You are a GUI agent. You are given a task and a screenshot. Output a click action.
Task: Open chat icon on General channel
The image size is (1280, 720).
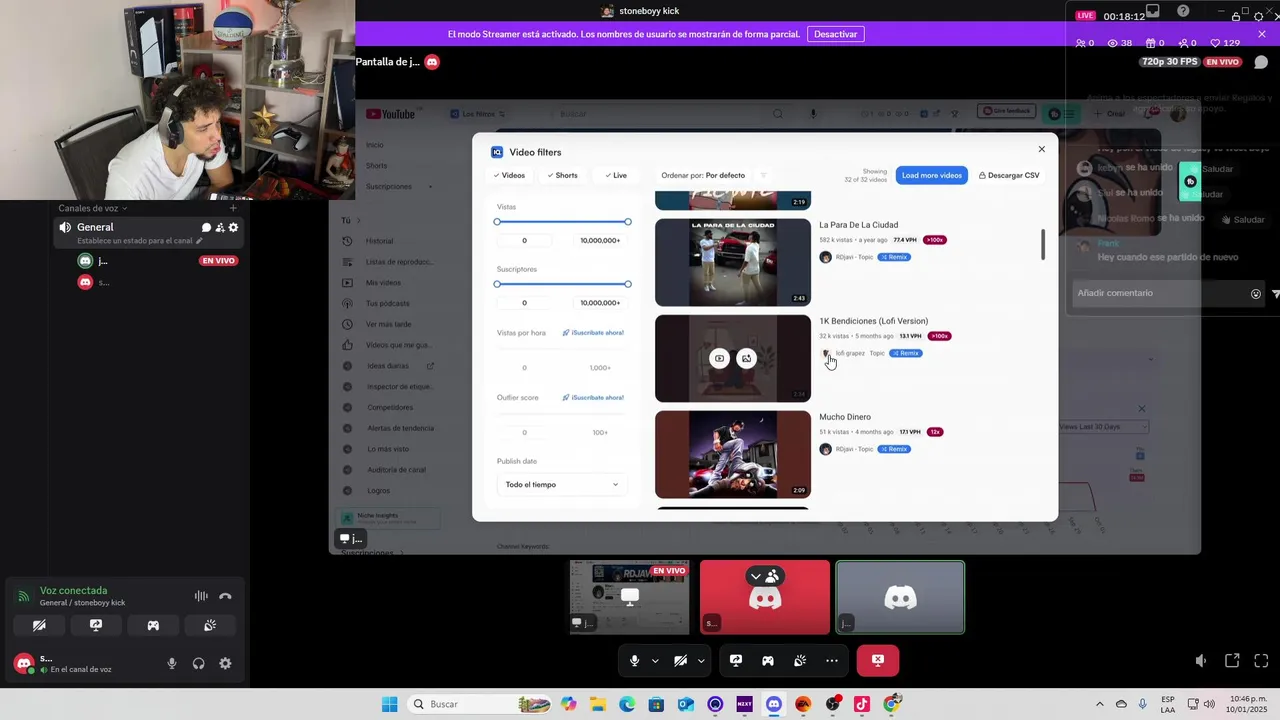click(x=207, y=228)
